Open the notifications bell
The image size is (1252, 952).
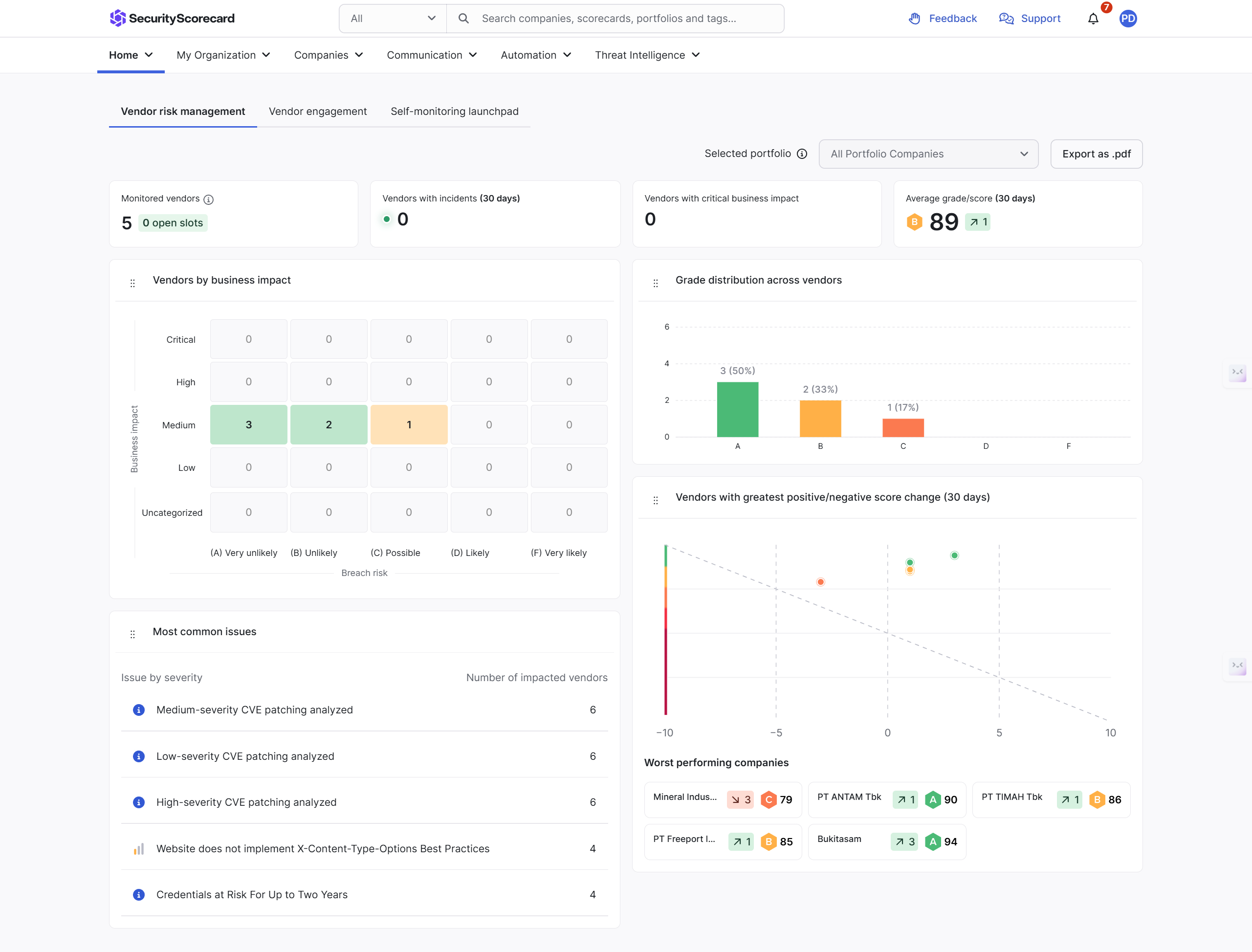tap(1093, 19)
